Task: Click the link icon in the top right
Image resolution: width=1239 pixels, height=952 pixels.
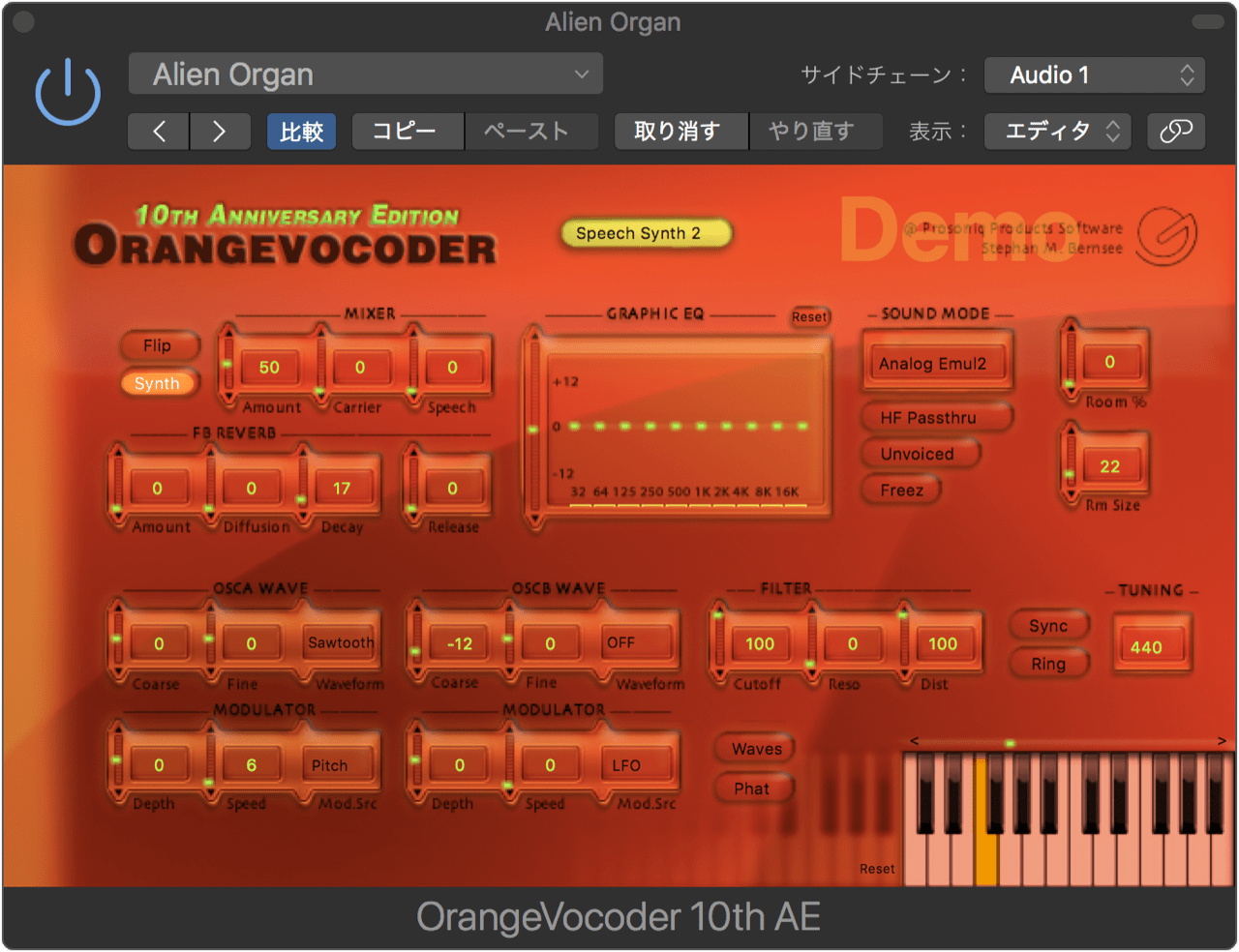Action: tap(1176, 132)
